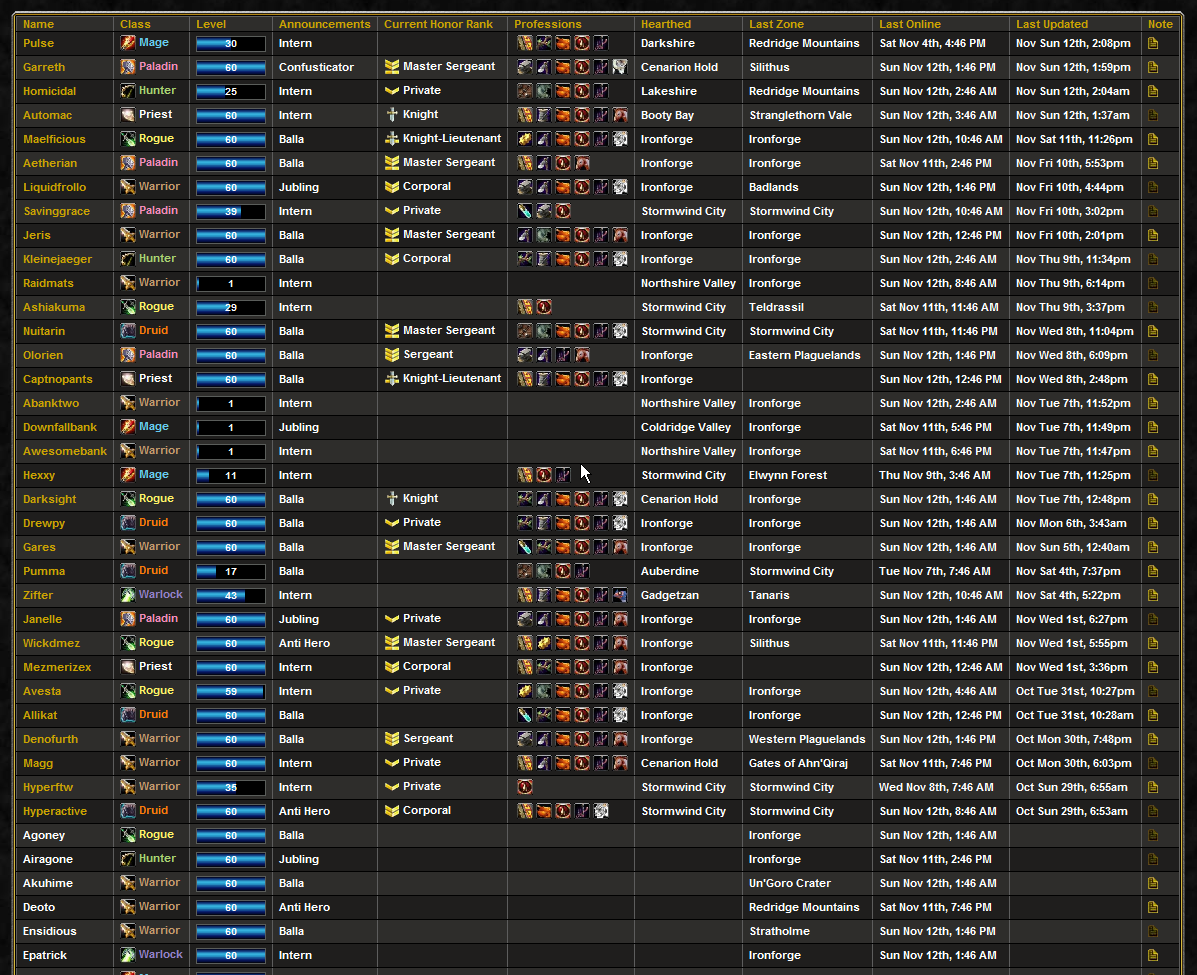Click the Private rank icon for Savinggrace
This screenshot has width=1197, height=975.
[392, 211]
